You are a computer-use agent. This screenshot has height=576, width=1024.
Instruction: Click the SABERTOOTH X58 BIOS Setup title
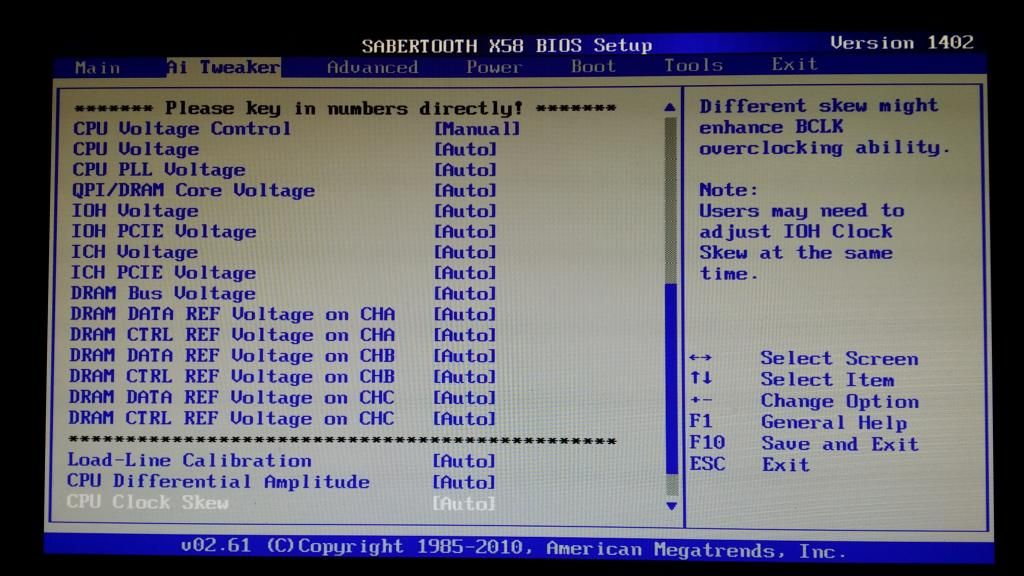[507, 46]
